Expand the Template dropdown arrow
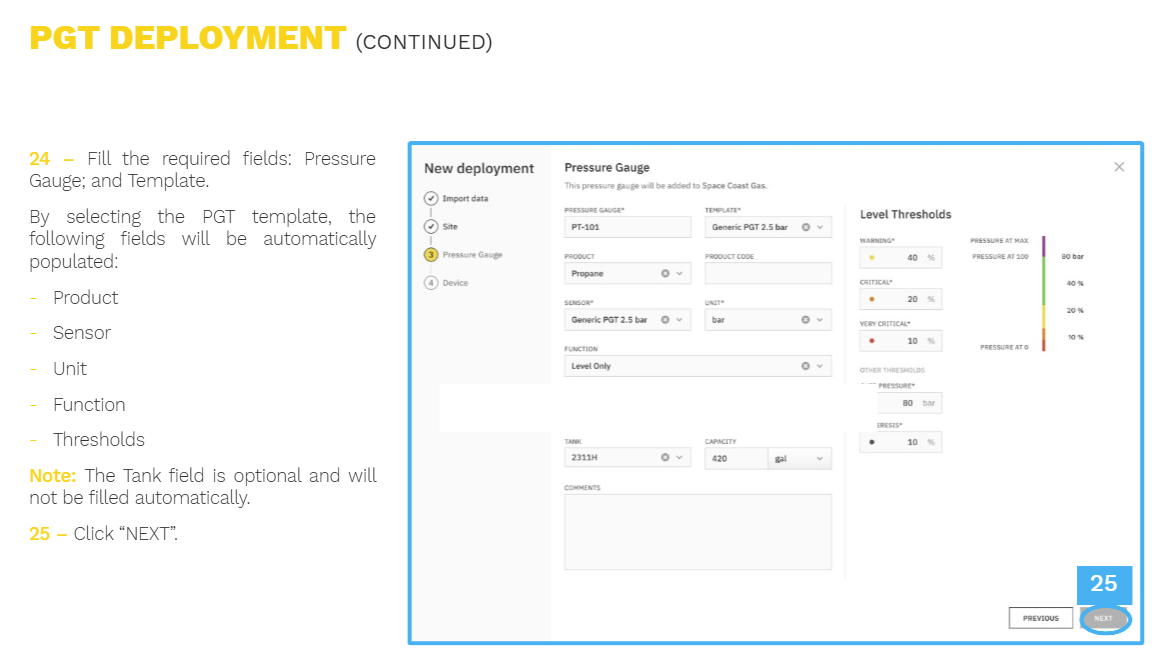The height and width of the screenshot is (652, 1172). (820, 227)
